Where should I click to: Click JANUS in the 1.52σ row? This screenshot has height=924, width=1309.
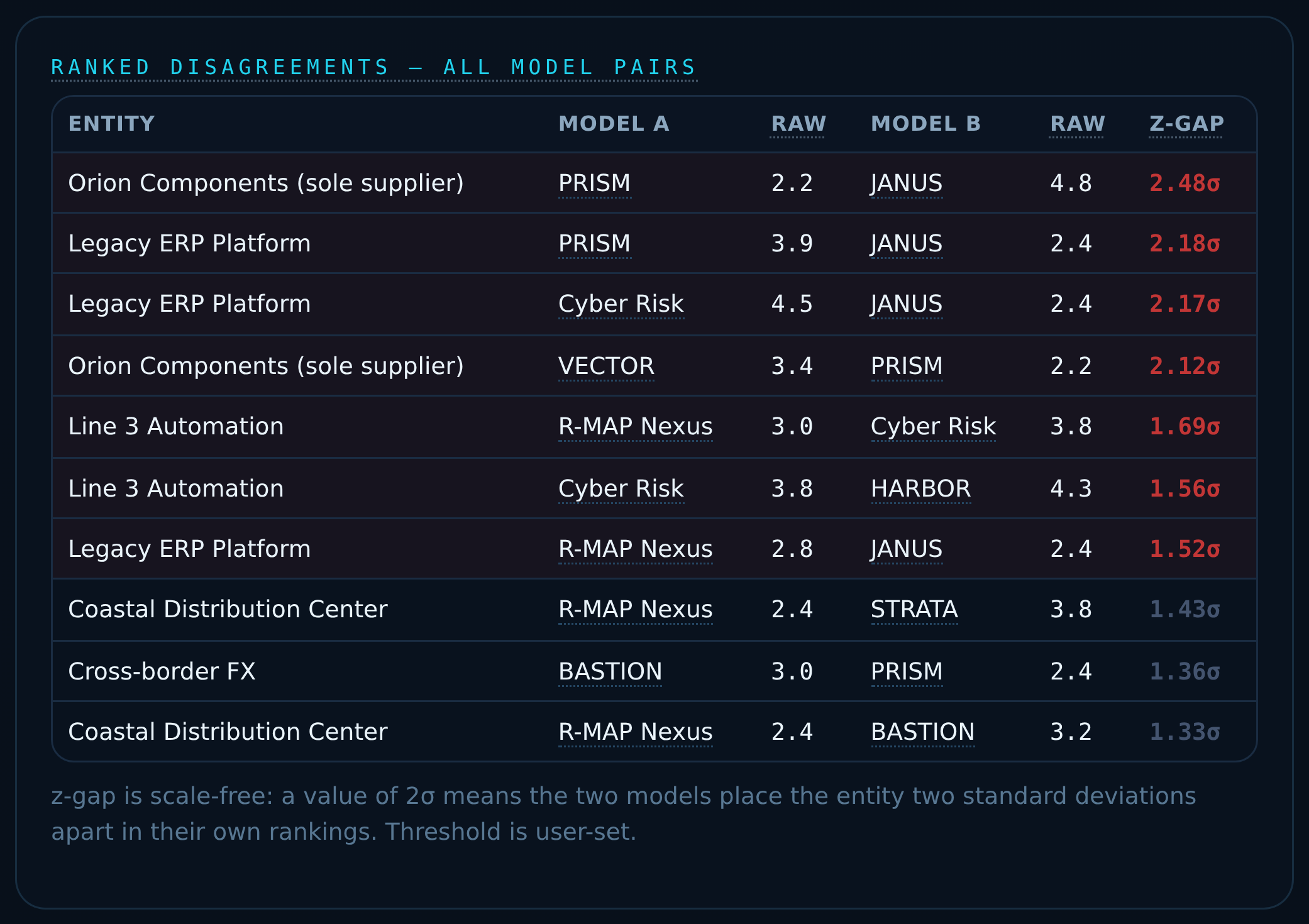[x=906, y=549]
